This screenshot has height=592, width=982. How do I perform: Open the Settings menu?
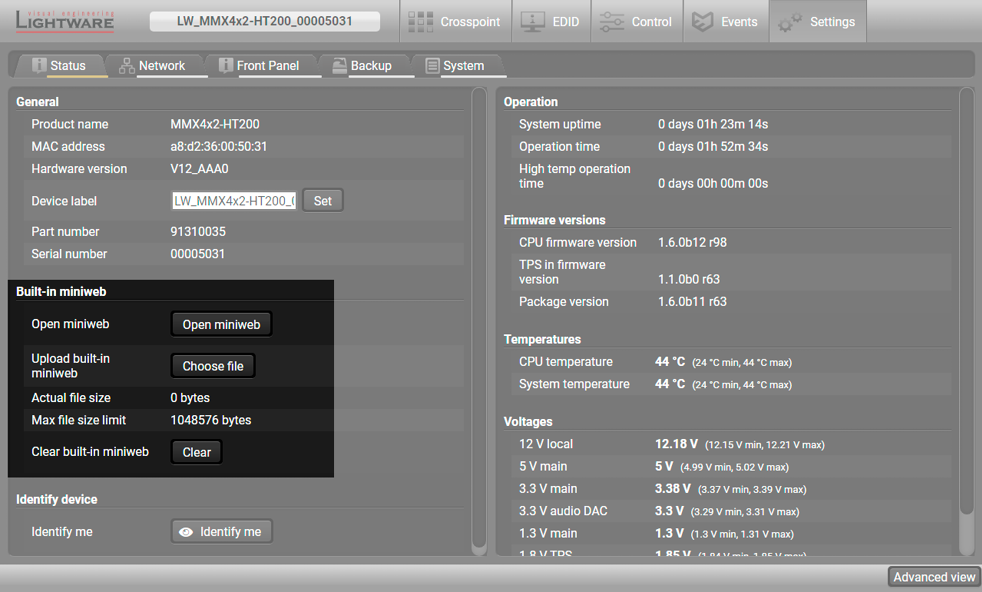(x=817, y=21)
